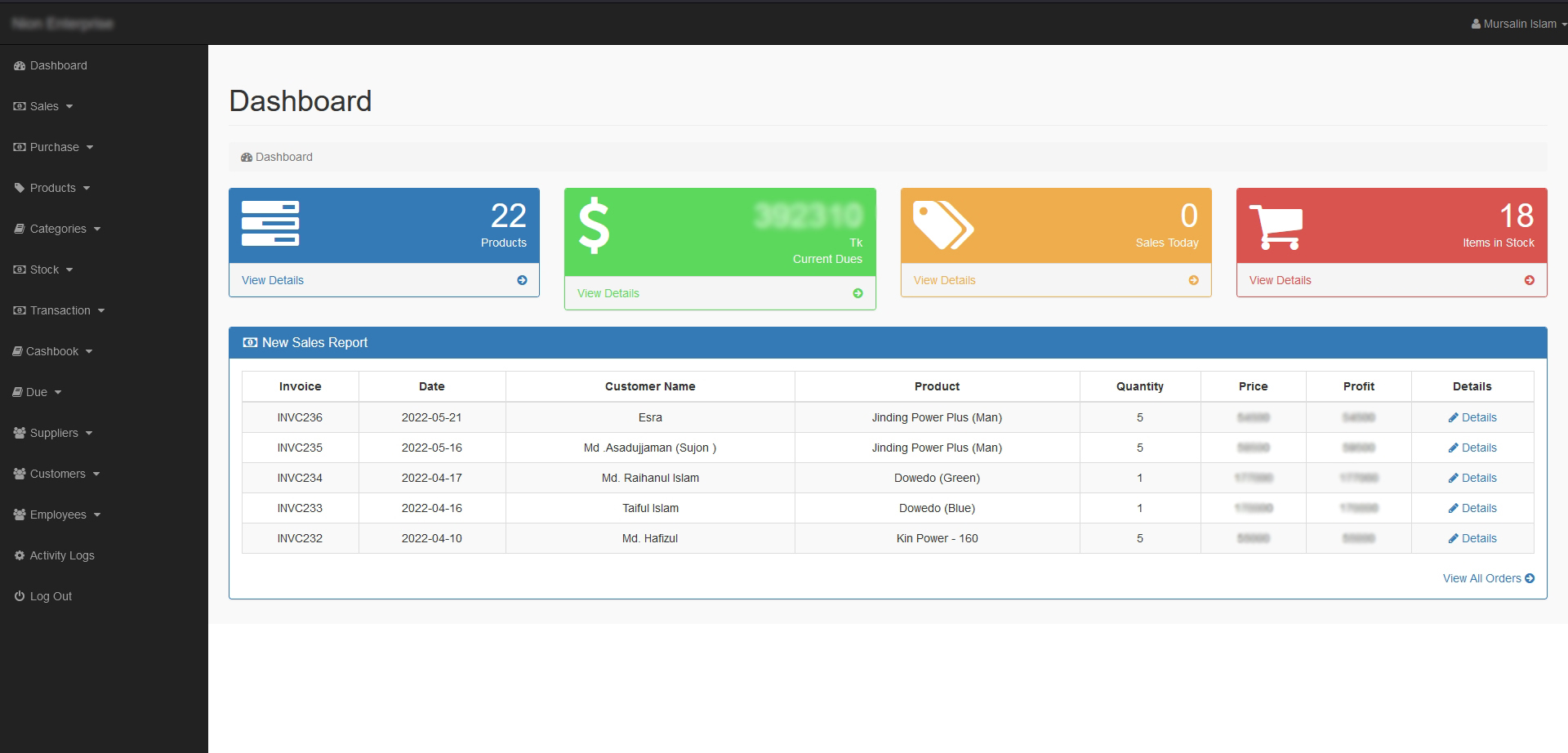Viewport: 1568px width, 753px height.
Task: Click the Dashboard home icon in the sidebar
Action: (x=18, y=65)
